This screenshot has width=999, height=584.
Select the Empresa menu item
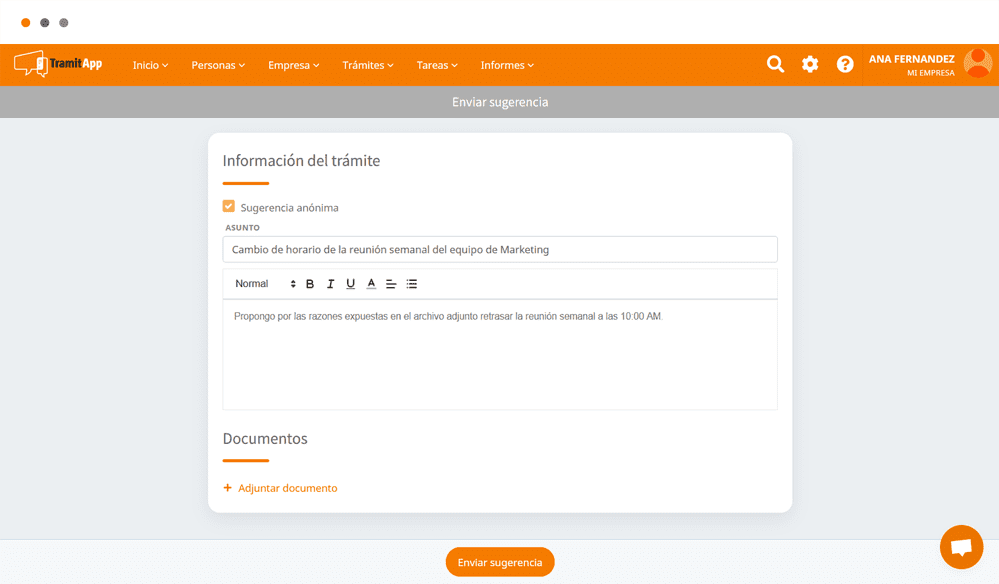292,65
